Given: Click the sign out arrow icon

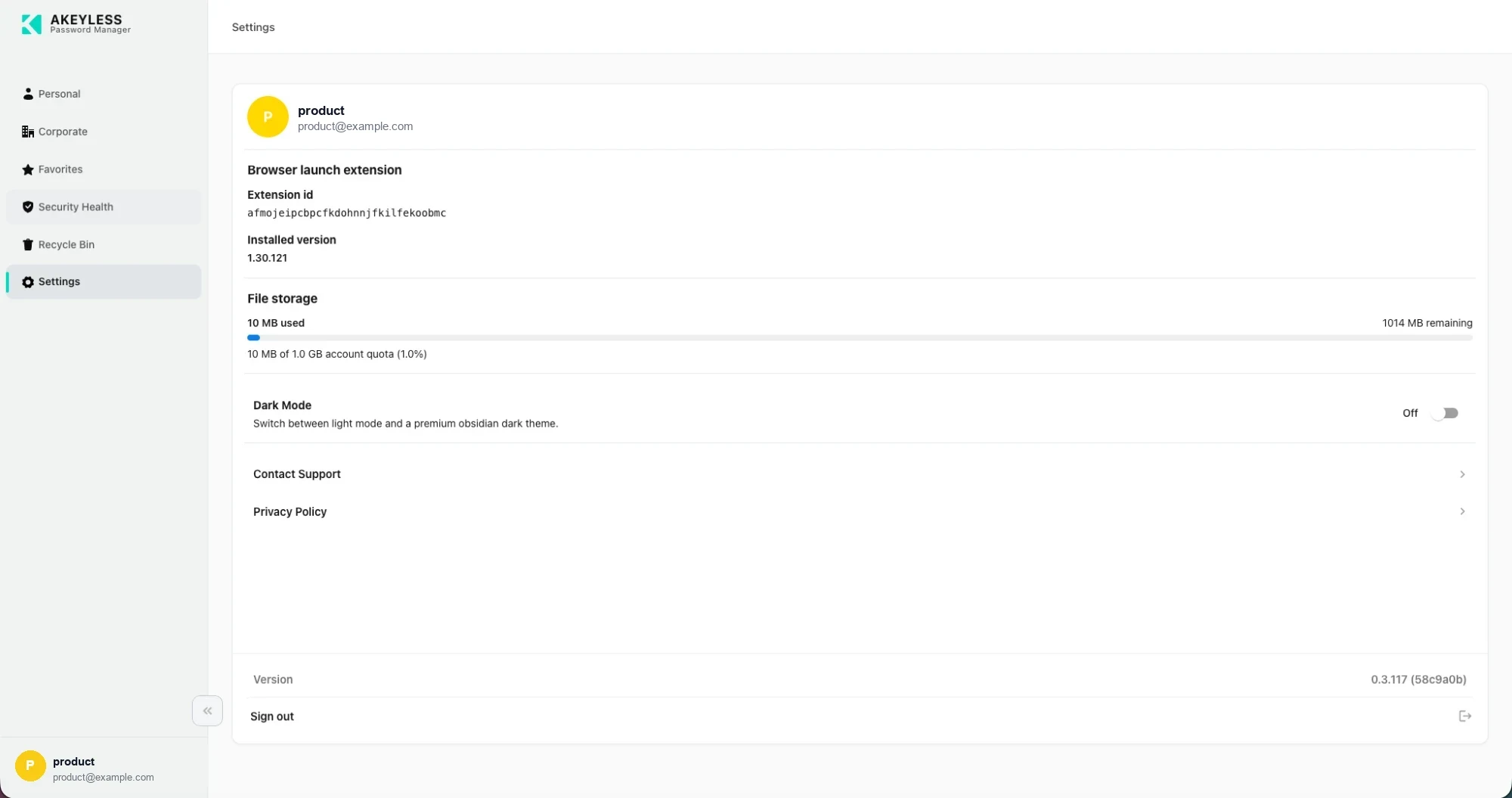Looking at the screenshot, I should pyautogui.click(x=1464, y=716).
